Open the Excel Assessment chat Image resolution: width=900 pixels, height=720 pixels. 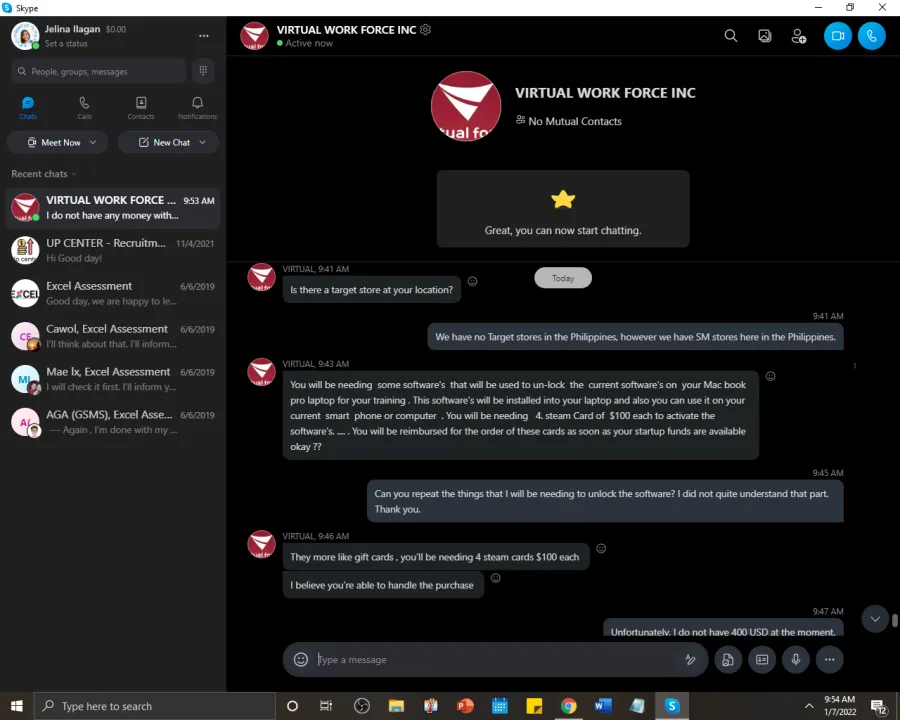113,293
